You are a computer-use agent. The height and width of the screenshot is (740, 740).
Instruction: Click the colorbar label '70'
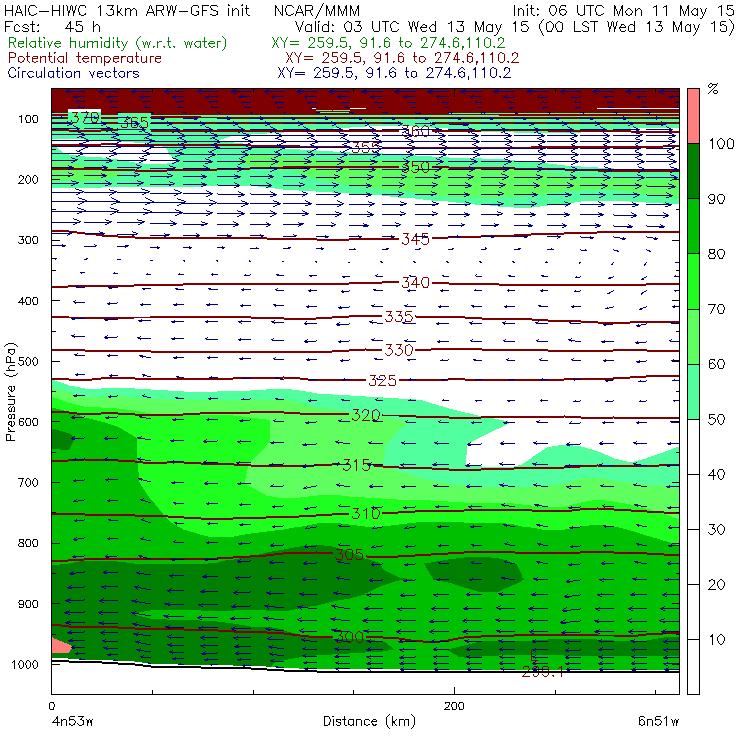[x=716, y=309]
